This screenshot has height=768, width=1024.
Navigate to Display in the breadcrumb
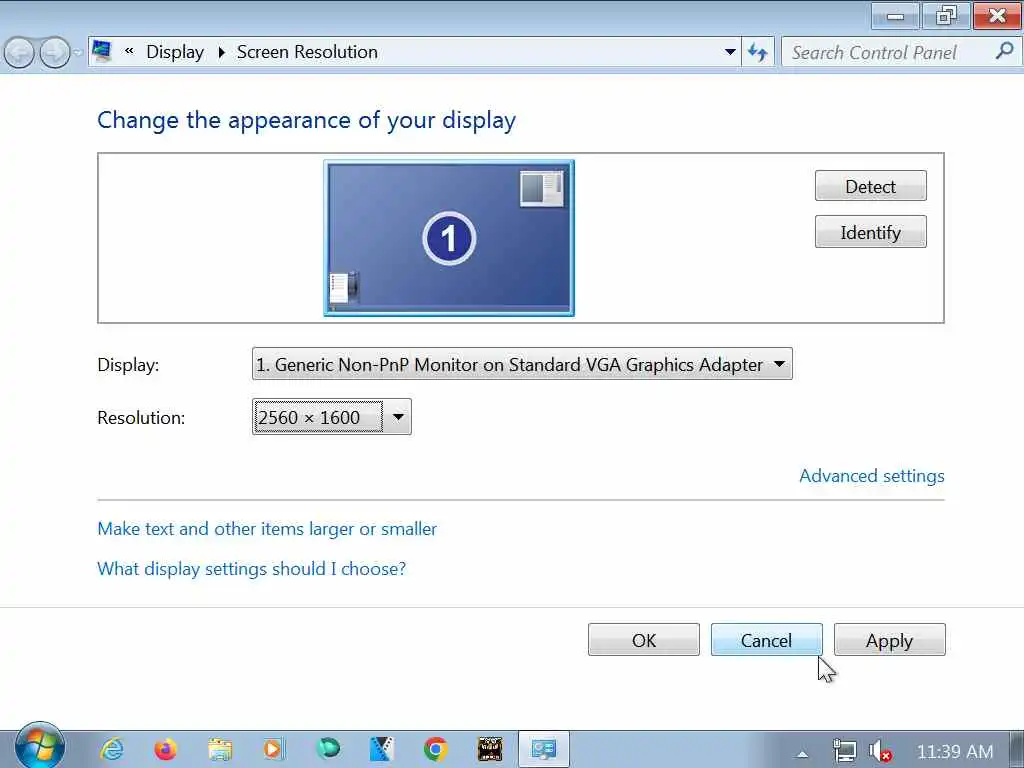pyautogui.click(x=175, y=52)
